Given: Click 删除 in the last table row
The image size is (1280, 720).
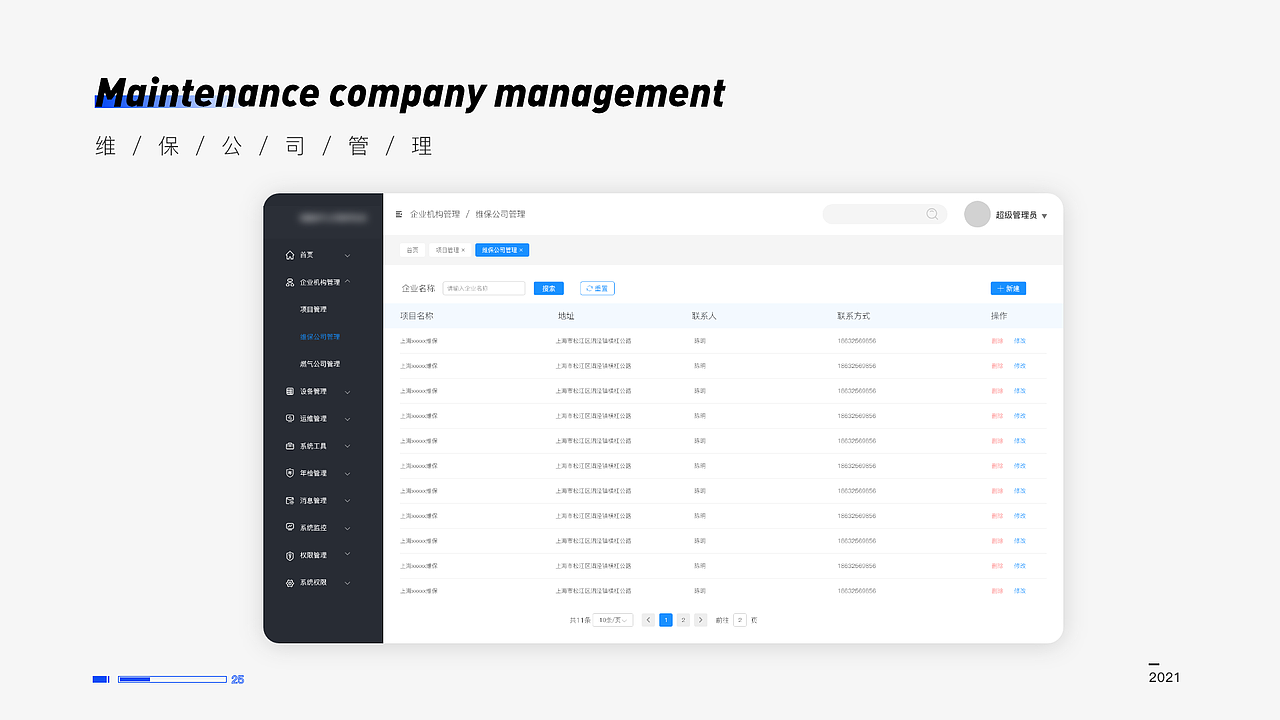Looking at the screenshot, I should 997,591.
